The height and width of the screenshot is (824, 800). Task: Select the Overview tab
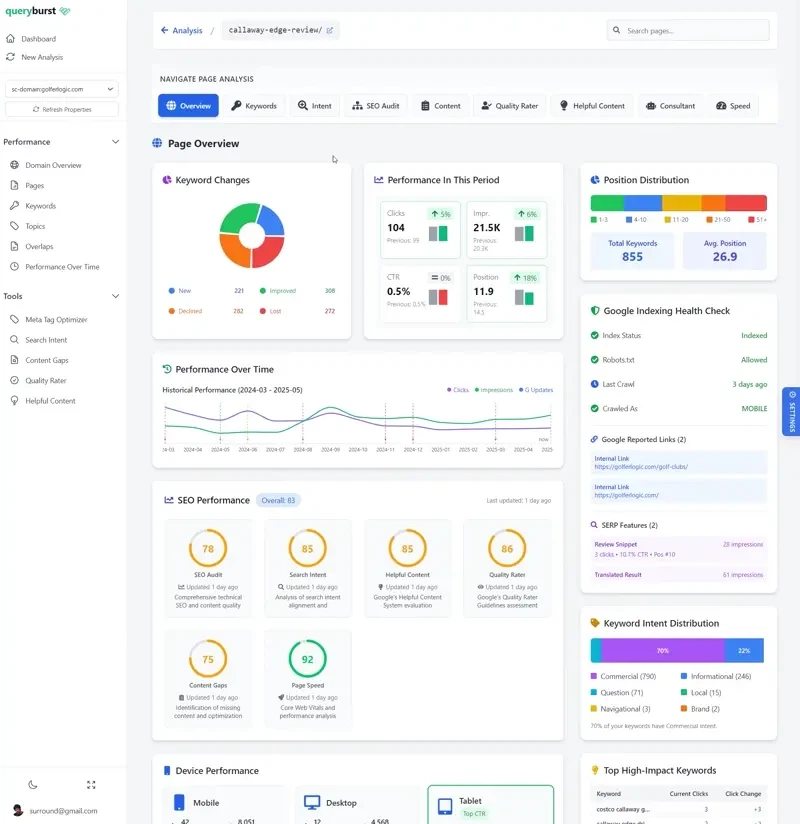pos(188,106)
